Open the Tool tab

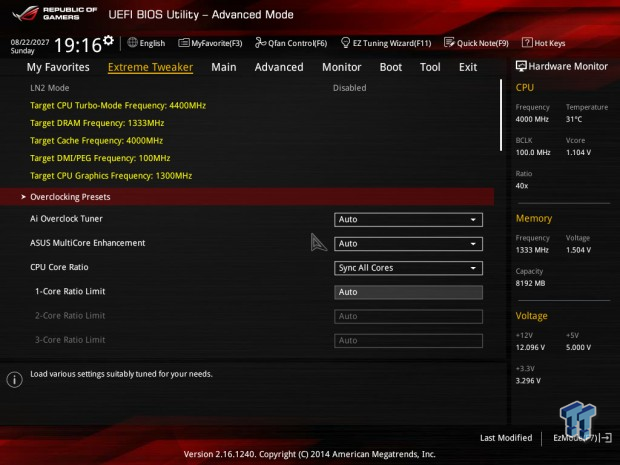pyautogui.click(x=430, y=67)
